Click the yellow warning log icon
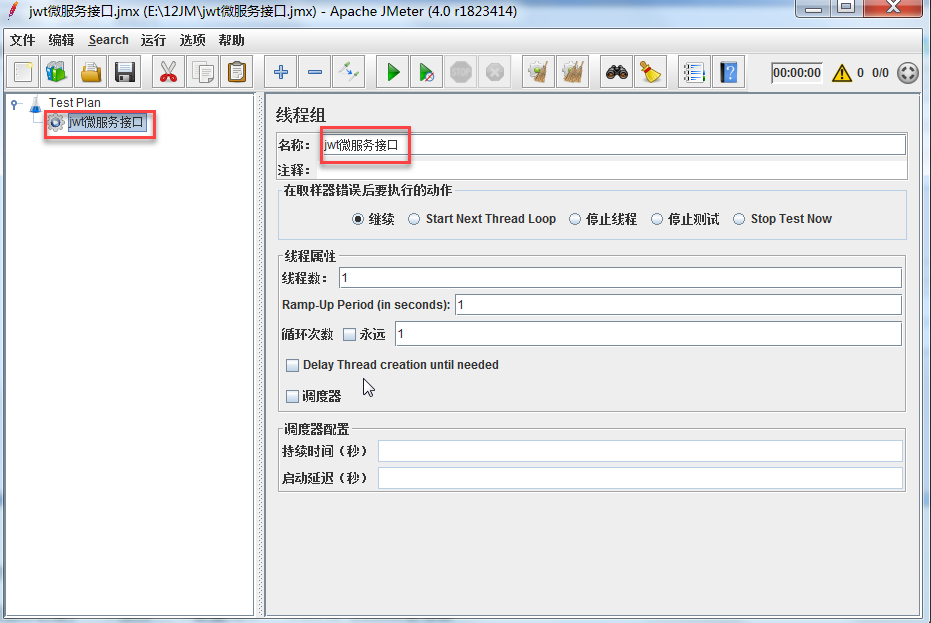This screenshot has width=931, height=623. pos(841,73)
